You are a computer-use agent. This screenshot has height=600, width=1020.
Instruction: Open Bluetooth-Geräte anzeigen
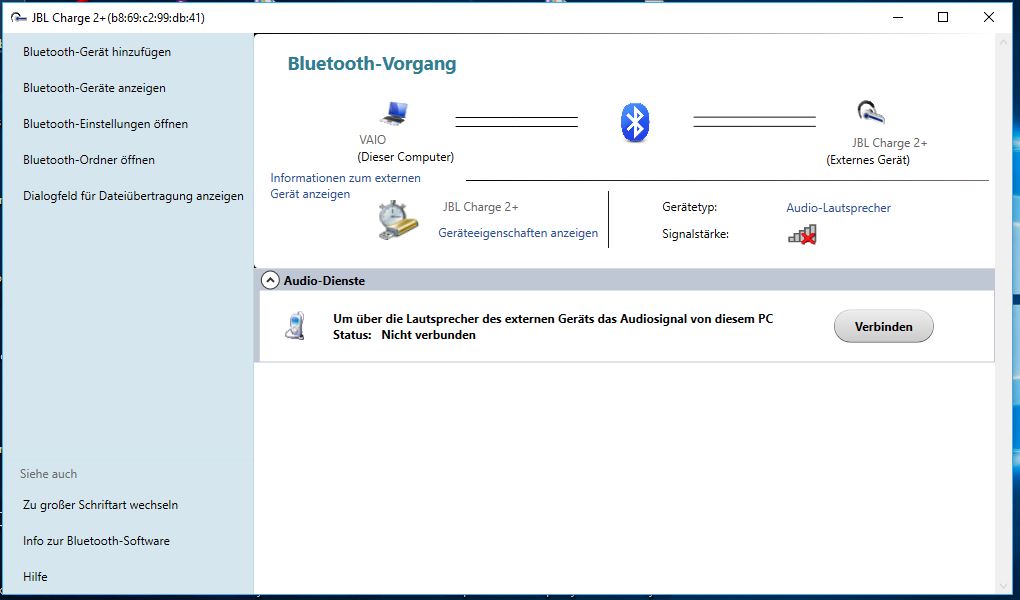(x=94, y=88)
